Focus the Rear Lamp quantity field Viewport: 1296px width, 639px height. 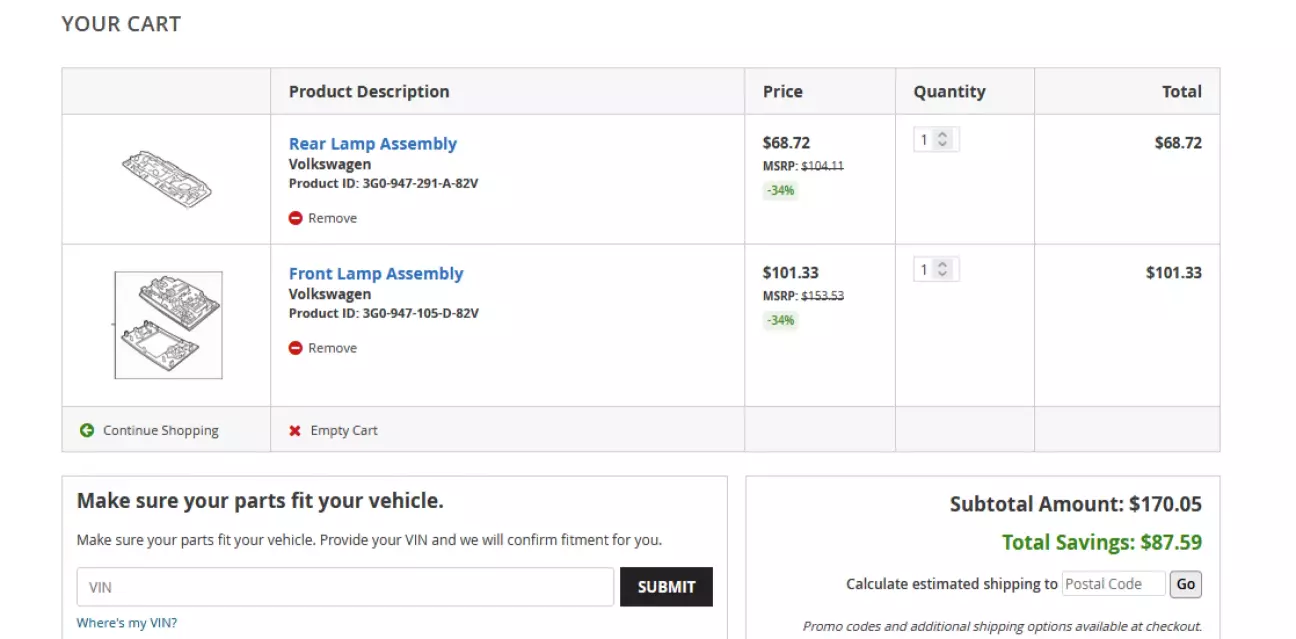tap(925, 141)
